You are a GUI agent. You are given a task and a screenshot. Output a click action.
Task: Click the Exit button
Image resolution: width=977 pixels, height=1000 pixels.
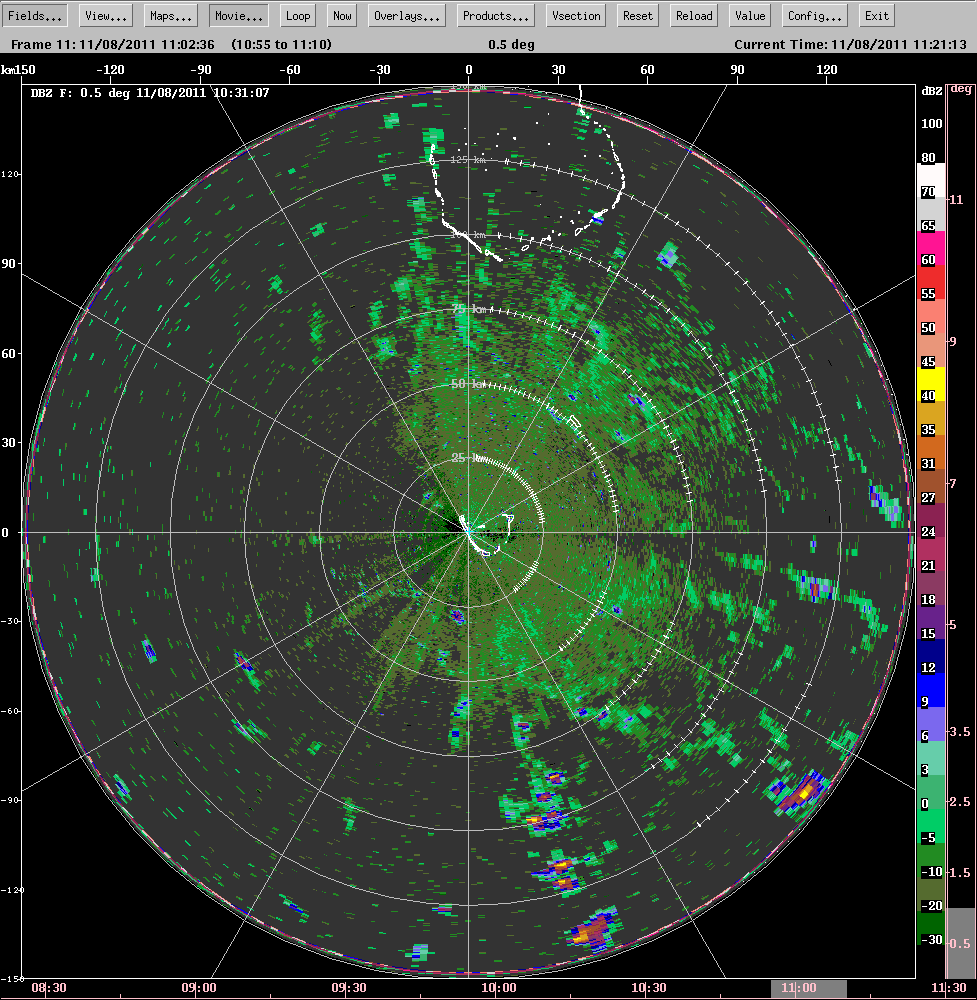pyautogui.click(x=876, y=16)
